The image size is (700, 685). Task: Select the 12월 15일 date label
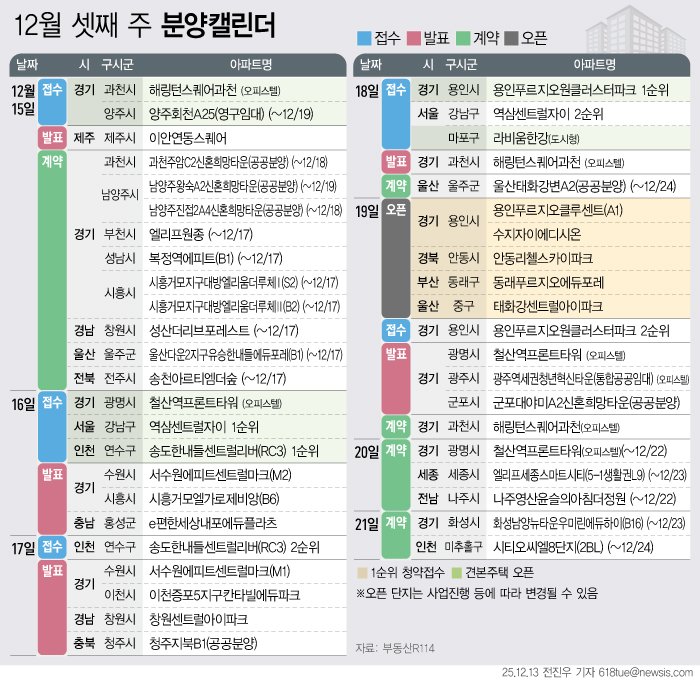[22, 98]
